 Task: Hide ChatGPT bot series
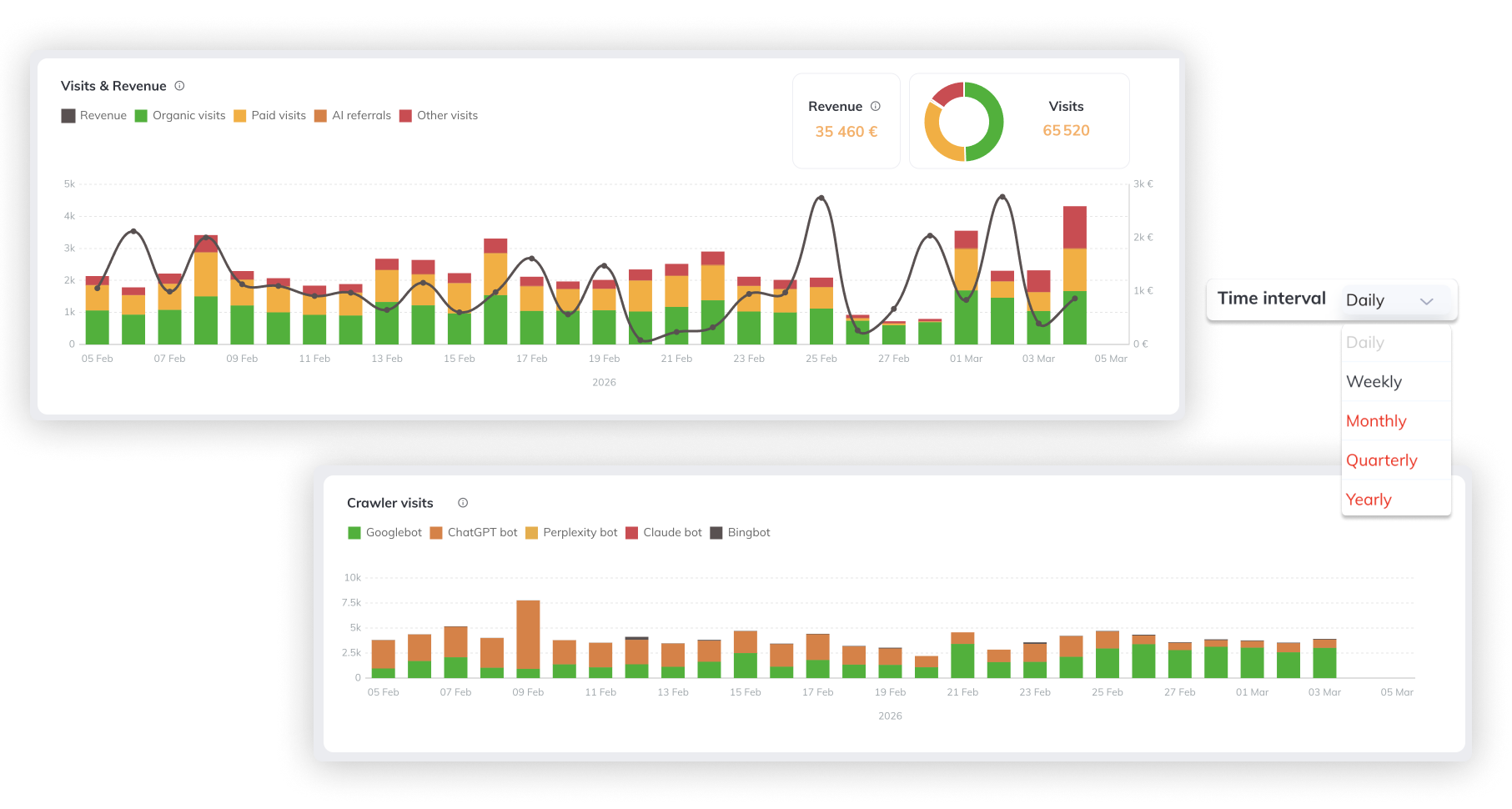tap(474, 533)
